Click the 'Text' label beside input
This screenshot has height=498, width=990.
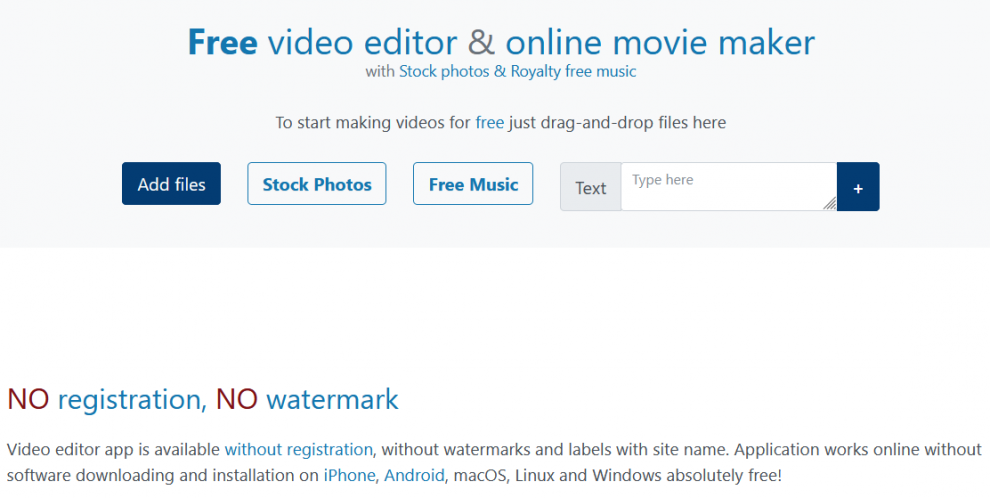(590, 187)
